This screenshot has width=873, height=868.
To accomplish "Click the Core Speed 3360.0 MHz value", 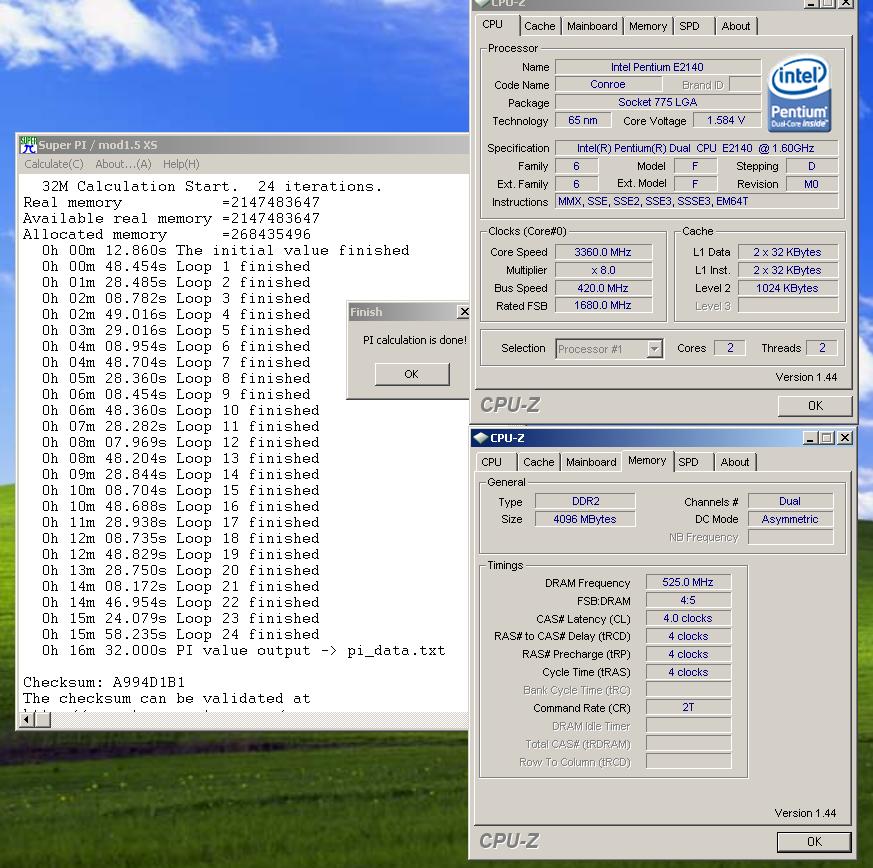I will (603, 252).
